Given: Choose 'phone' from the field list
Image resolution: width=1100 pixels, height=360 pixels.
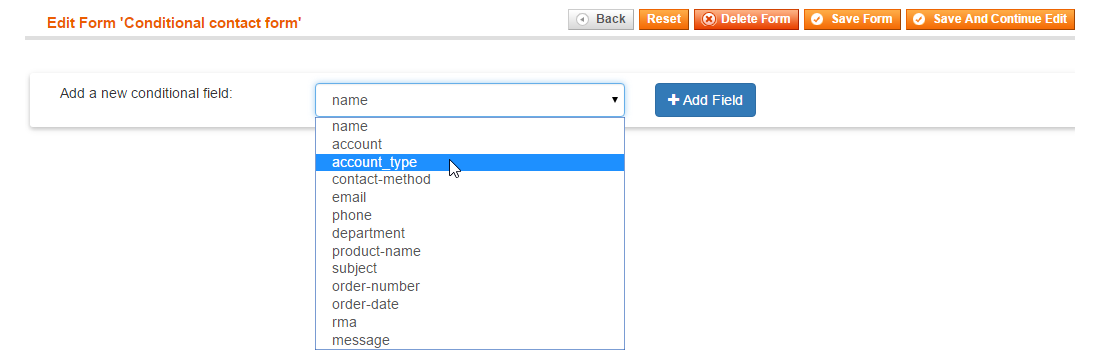Looking at the screenshot, I should (470, 215).
